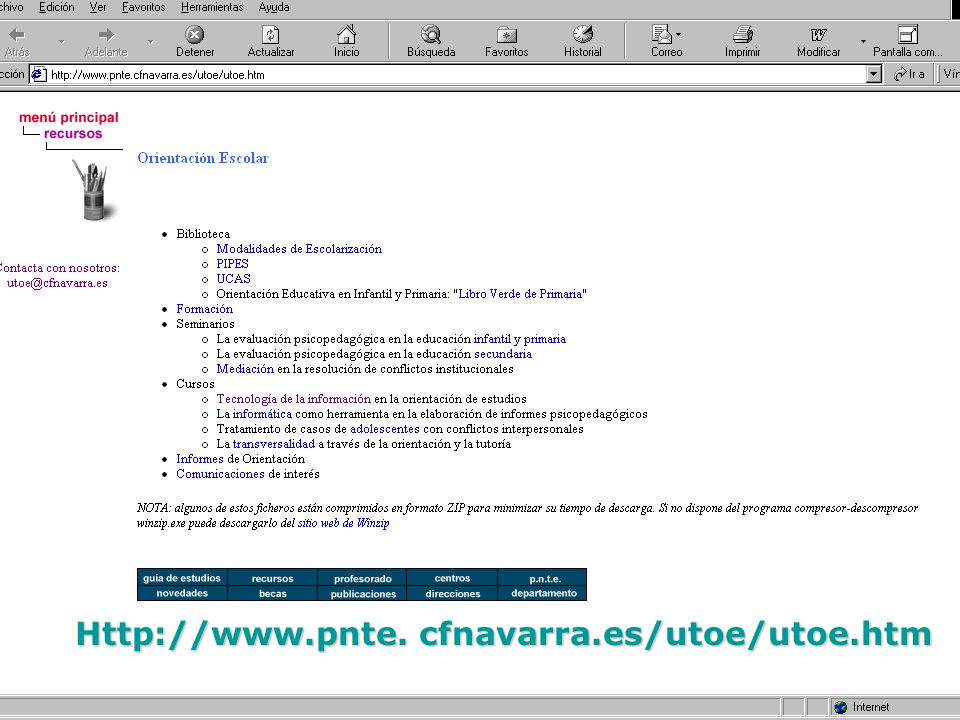Refresh page with the Actualizar icon
Image resolution: width=960 pixels, height=720 pixels.
click(x=271, y=34)
